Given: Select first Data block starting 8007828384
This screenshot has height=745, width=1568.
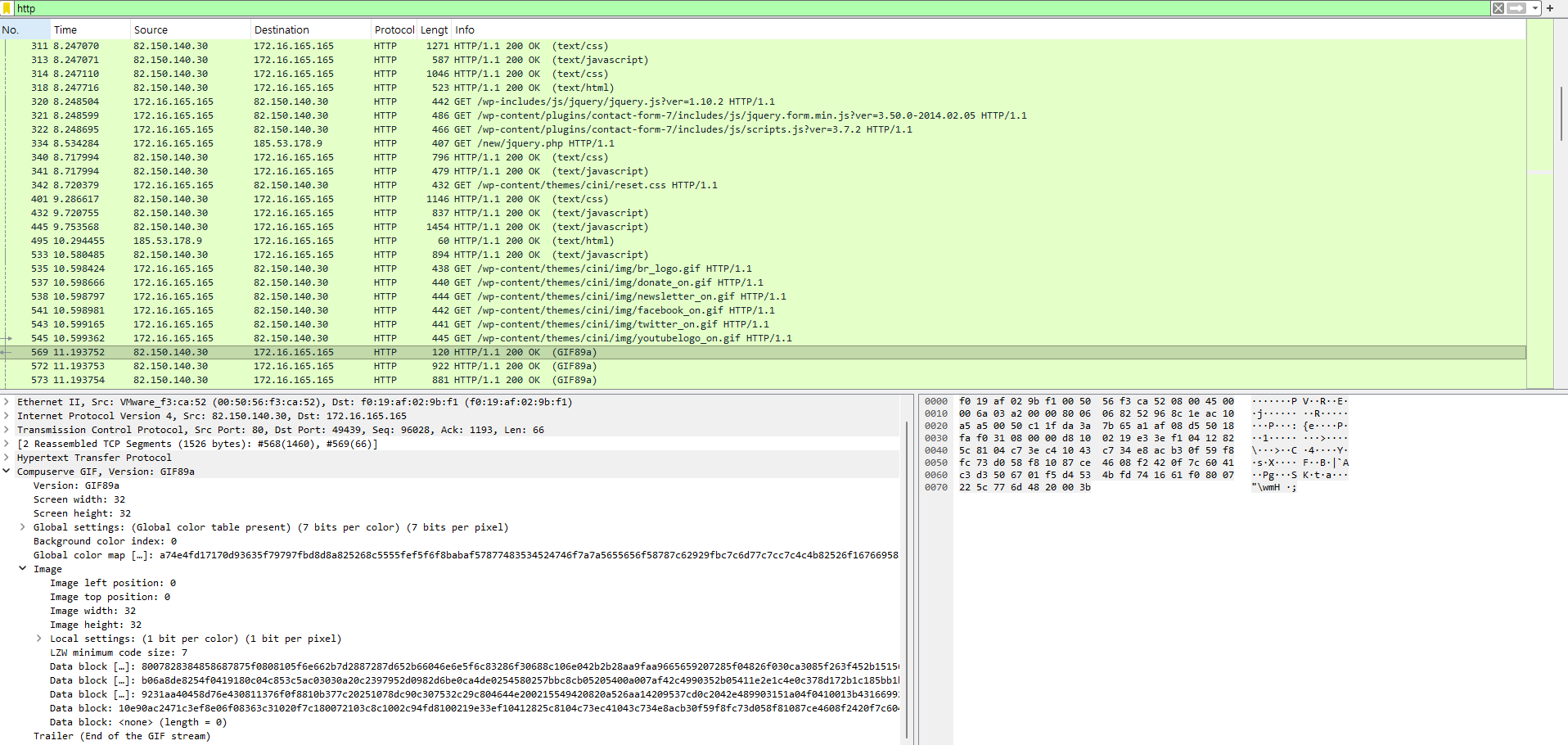Looking at the screenshot, I should coord(474,666).
